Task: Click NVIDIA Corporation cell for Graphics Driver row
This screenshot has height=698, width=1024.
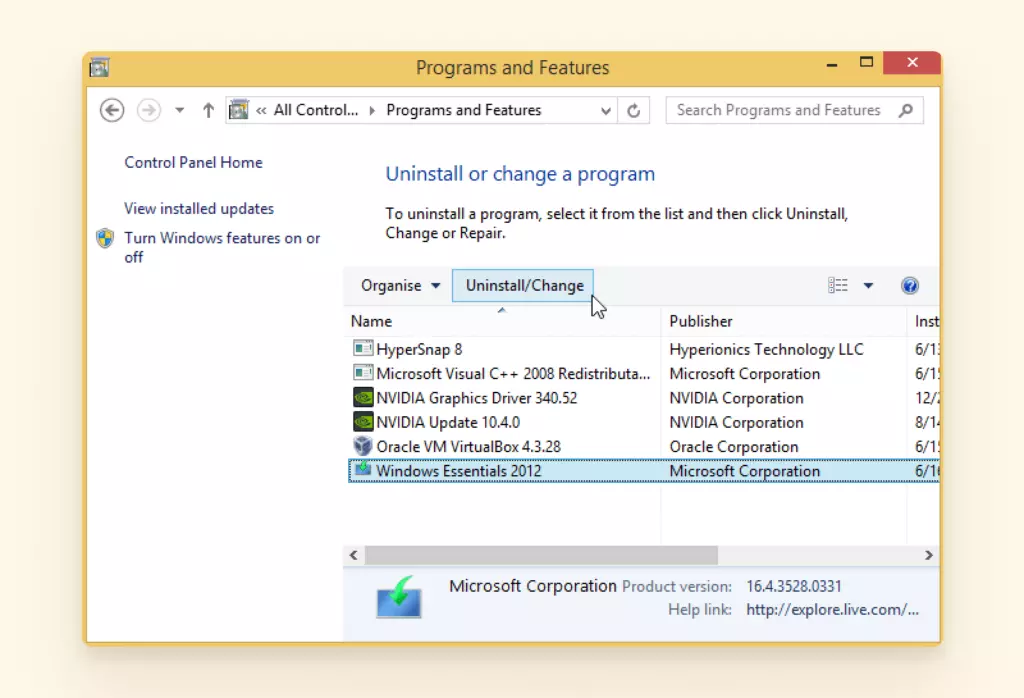Action: pyautogui.click(x=736, y=398)
